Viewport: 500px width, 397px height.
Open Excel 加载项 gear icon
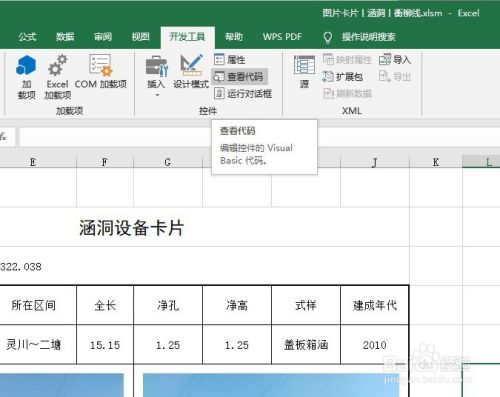pos(57,77)
